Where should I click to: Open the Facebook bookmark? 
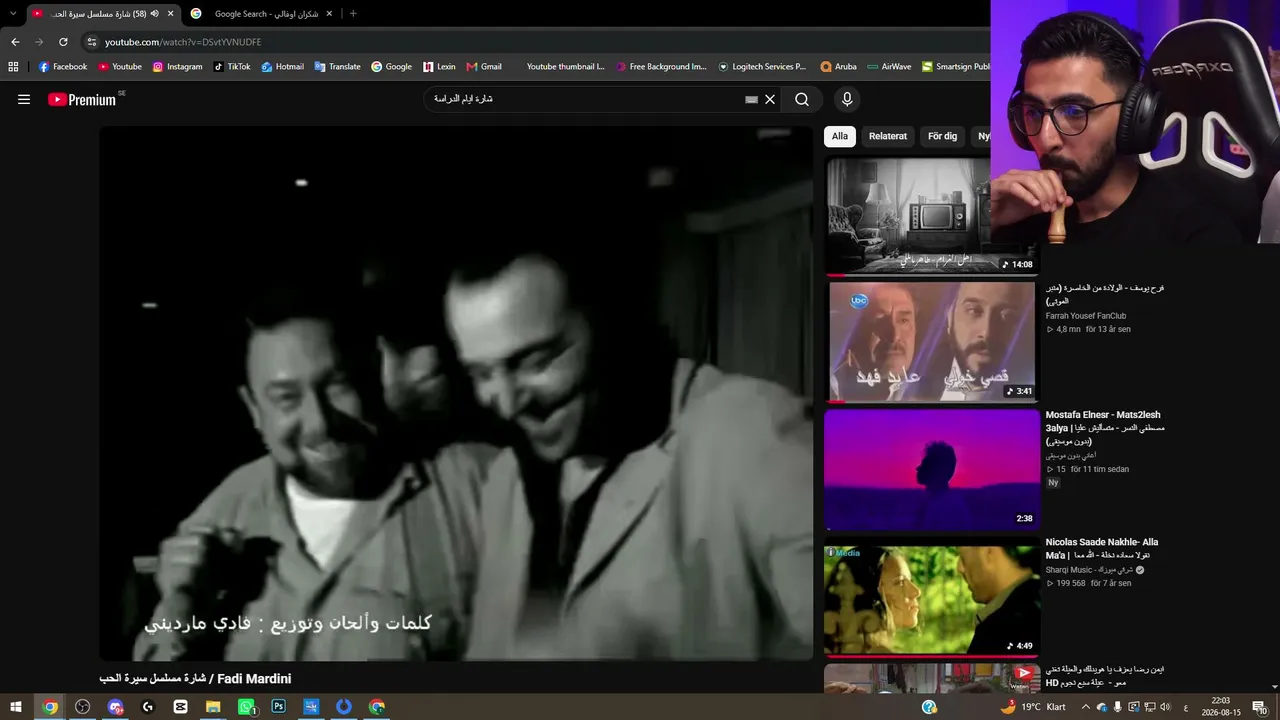click(63, 67)
